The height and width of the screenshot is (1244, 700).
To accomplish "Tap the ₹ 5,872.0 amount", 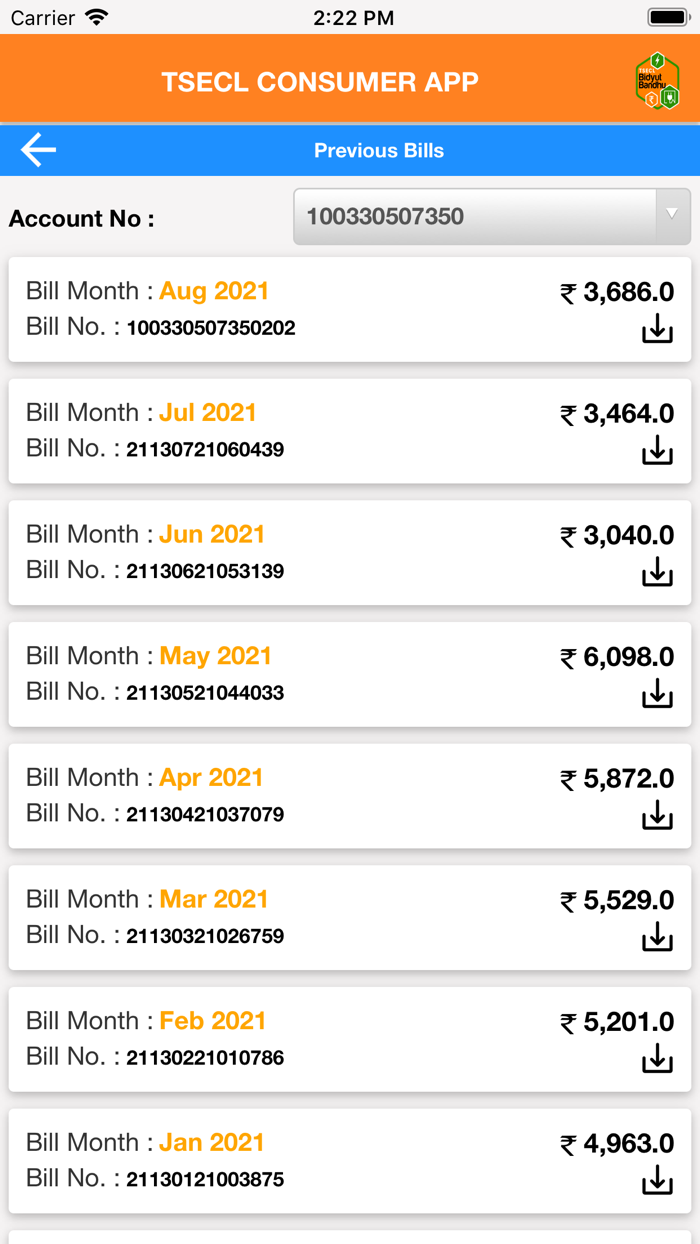I will [x=617, y=779].
